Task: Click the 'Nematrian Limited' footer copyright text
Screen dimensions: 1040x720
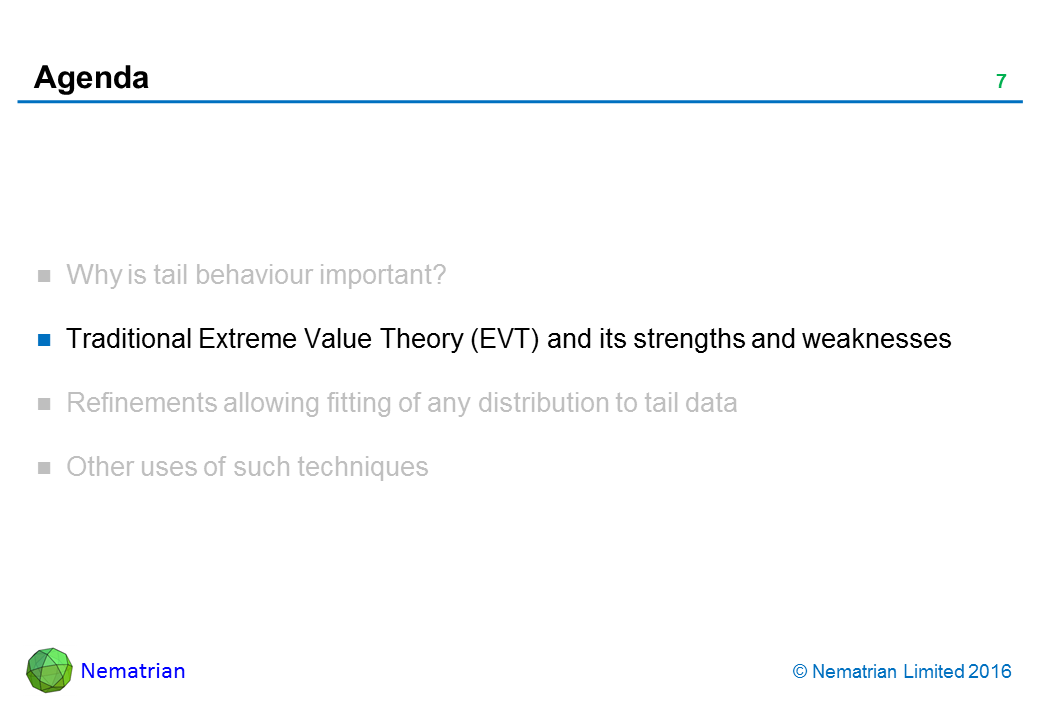Action: (888, 672)
